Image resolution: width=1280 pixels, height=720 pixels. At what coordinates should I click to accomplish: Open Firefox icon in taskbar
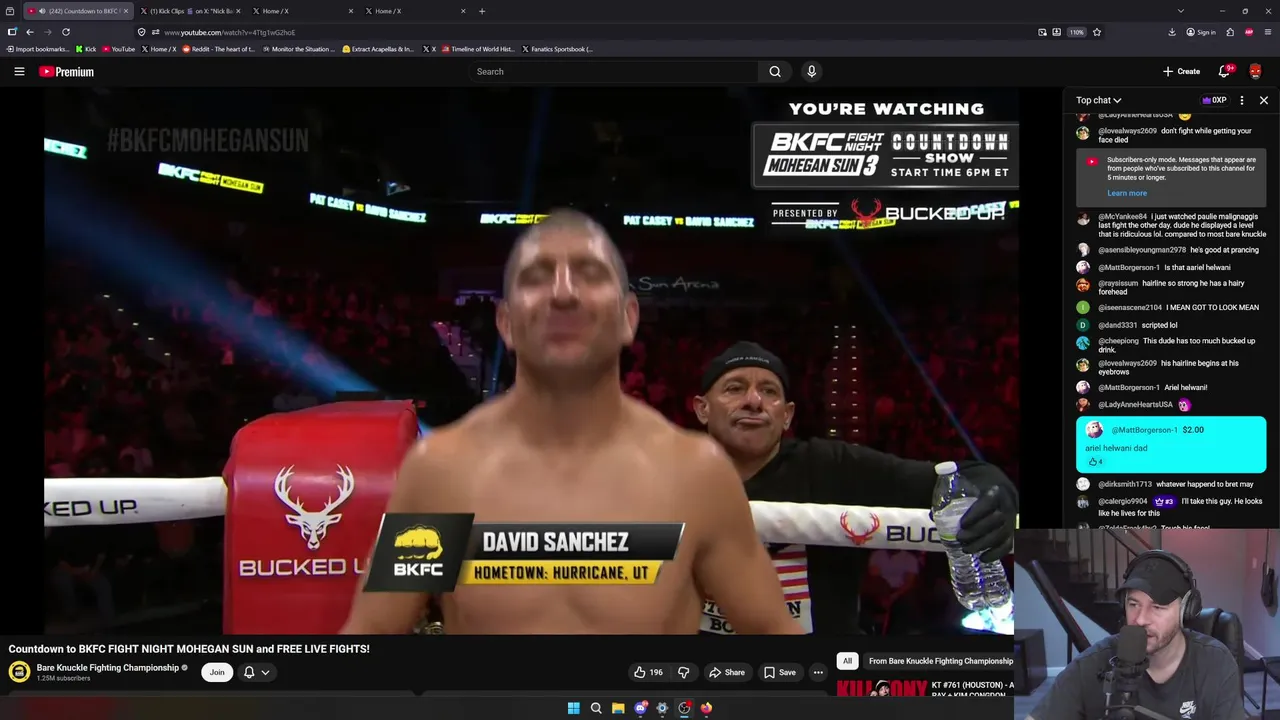point(706,708)
